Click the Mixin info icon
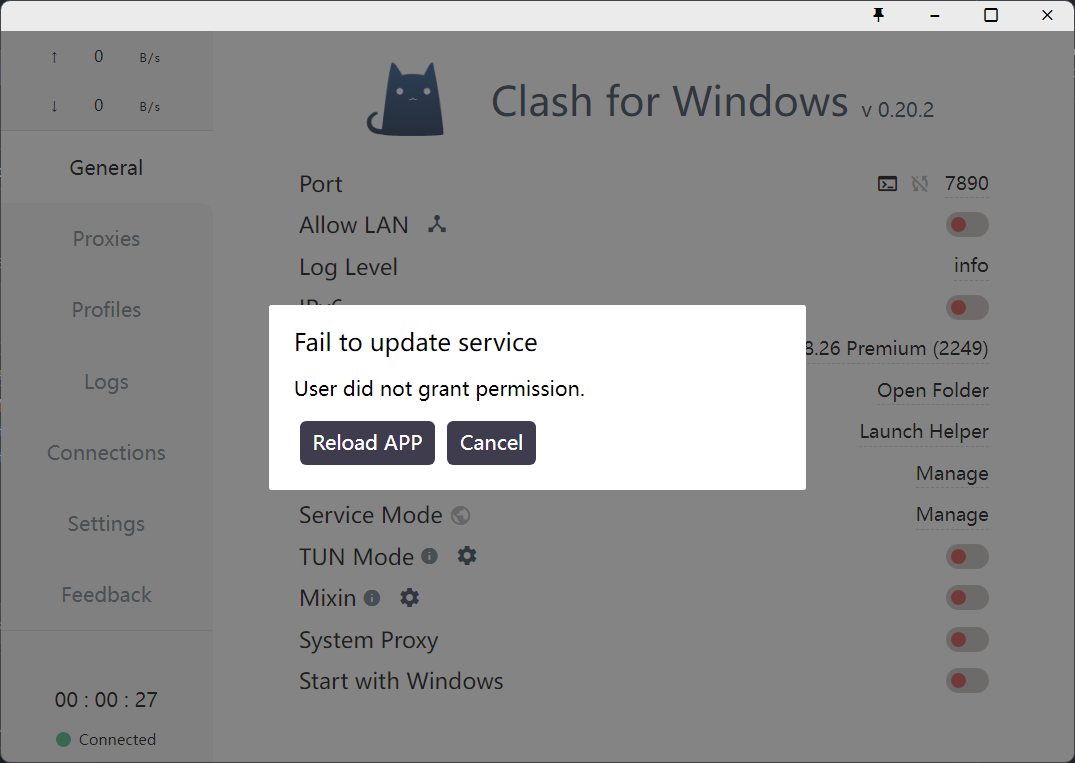Viewport: 1075px width, 763px height. (372, 598)
